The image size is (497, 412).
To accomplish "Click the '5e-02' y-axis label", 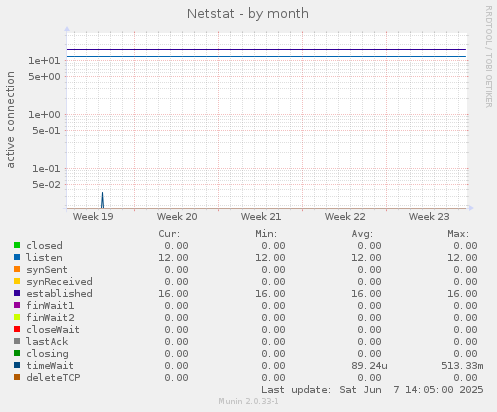I will click(46, 185).
